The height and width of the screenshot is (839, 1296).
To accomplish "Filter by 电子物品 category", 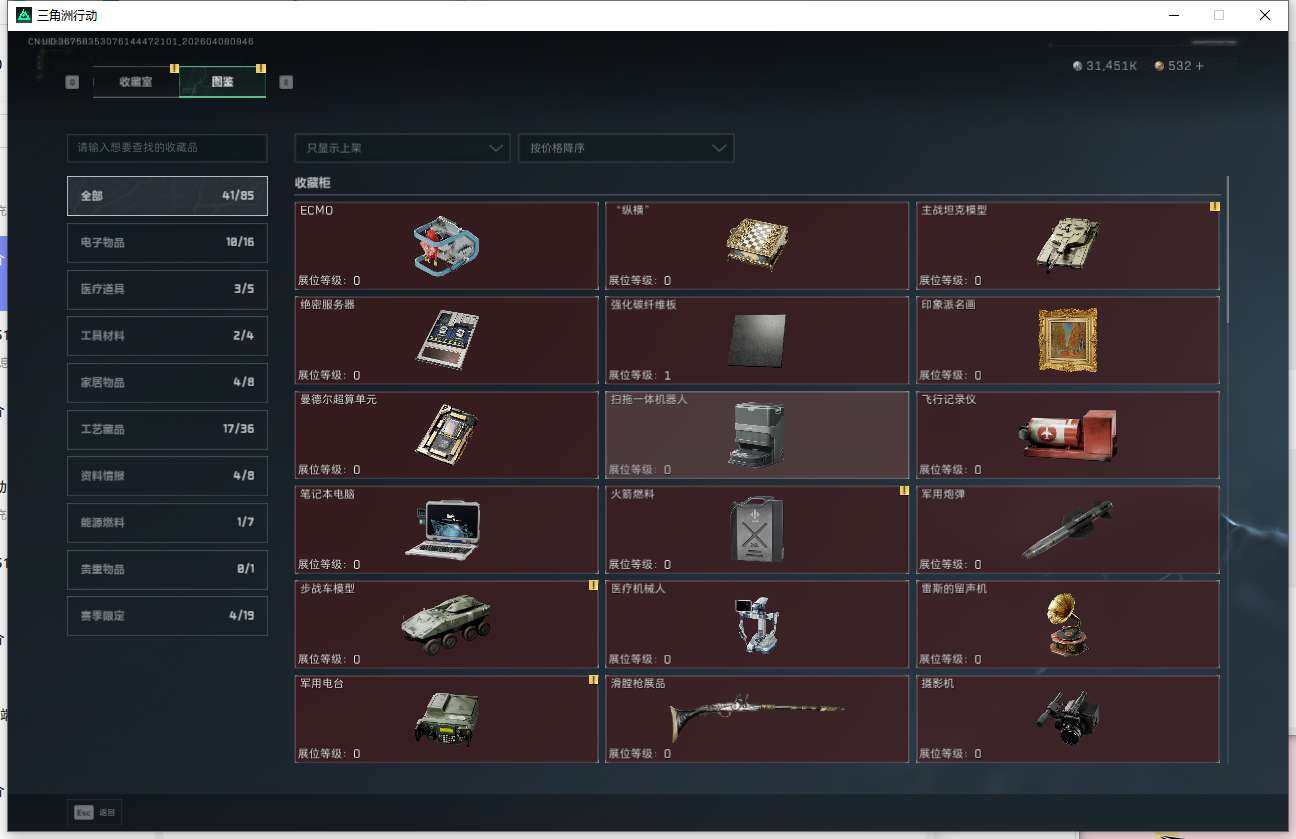I will coord(167,243).
